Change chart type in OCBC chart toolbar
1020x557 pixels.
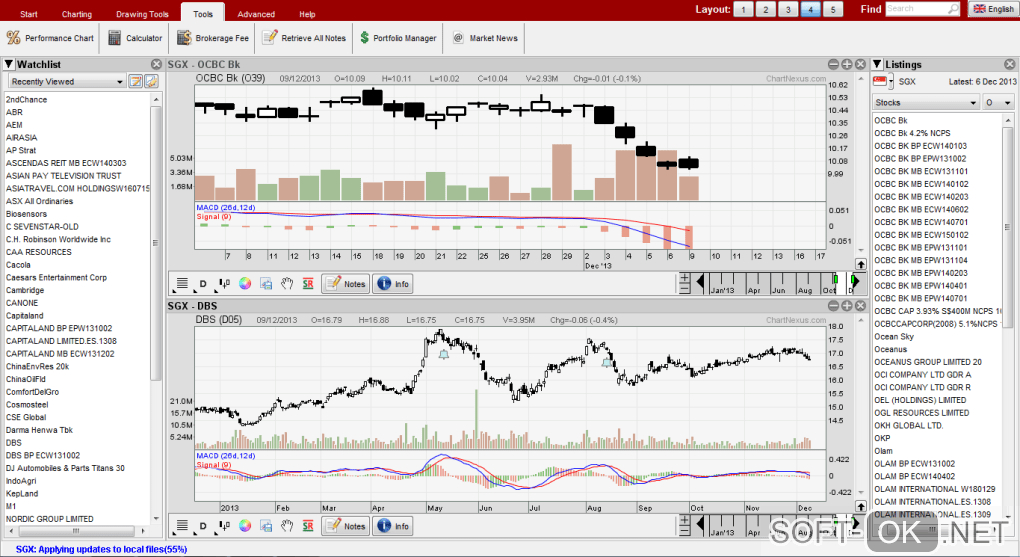(x=224, y=284)
